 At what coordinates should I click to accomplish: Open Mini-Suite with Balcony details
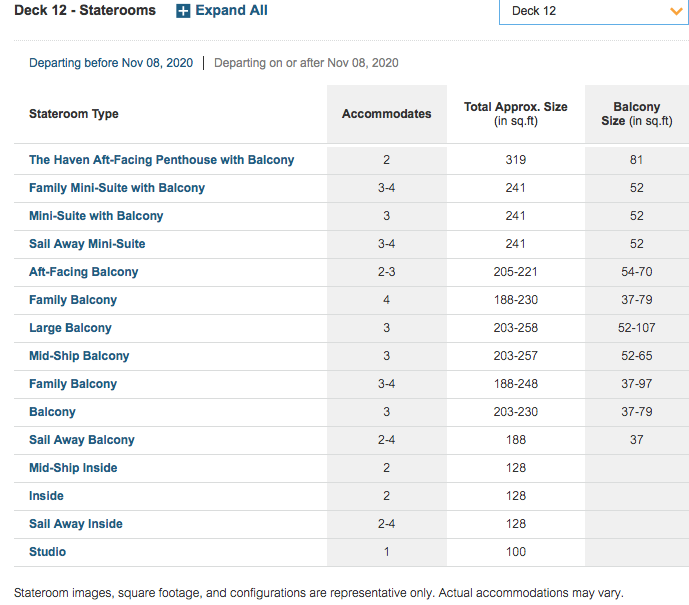pos(96,216)
